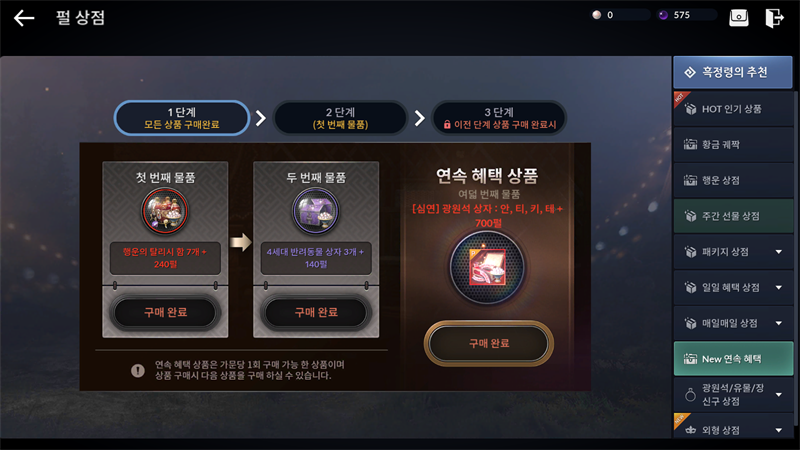Open the HOT 인기 상품 menu
Screen dimensions: 800x450
point(733,109)
